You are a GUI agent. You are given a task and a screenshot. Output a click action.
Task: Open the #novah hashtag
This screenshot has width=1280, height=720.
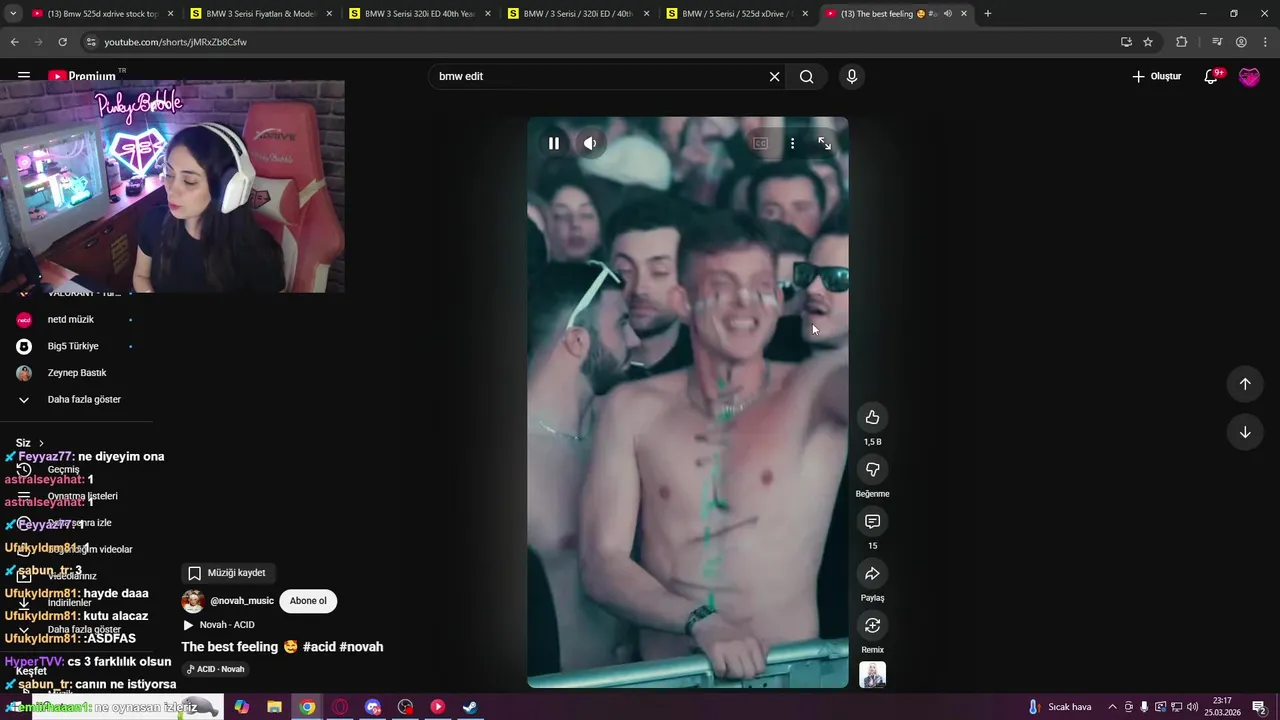[362, 647]
